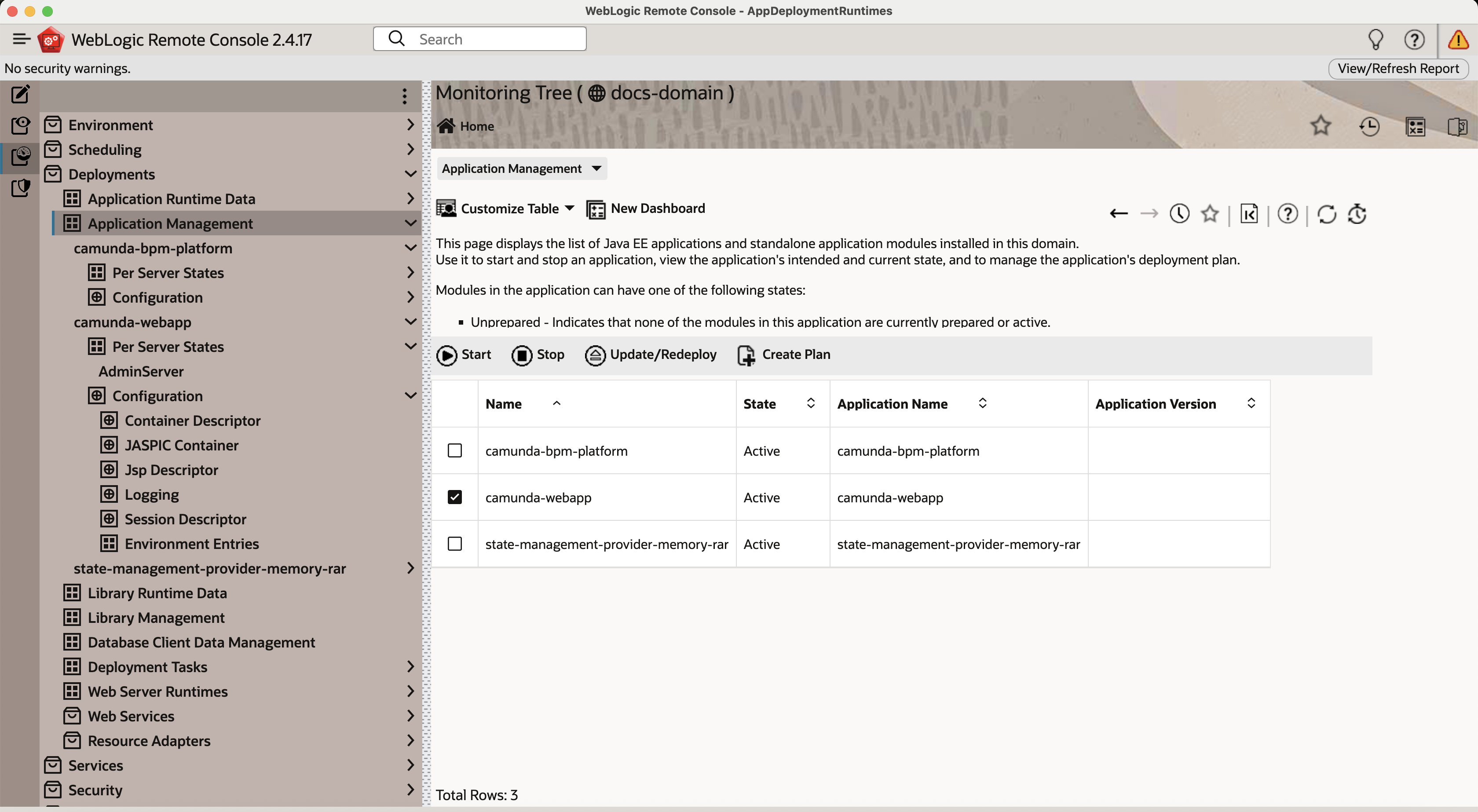Screen dimensions: 1478x812
Task: Click the reload table refresh icon
Action: click(x=1326, y=213)
